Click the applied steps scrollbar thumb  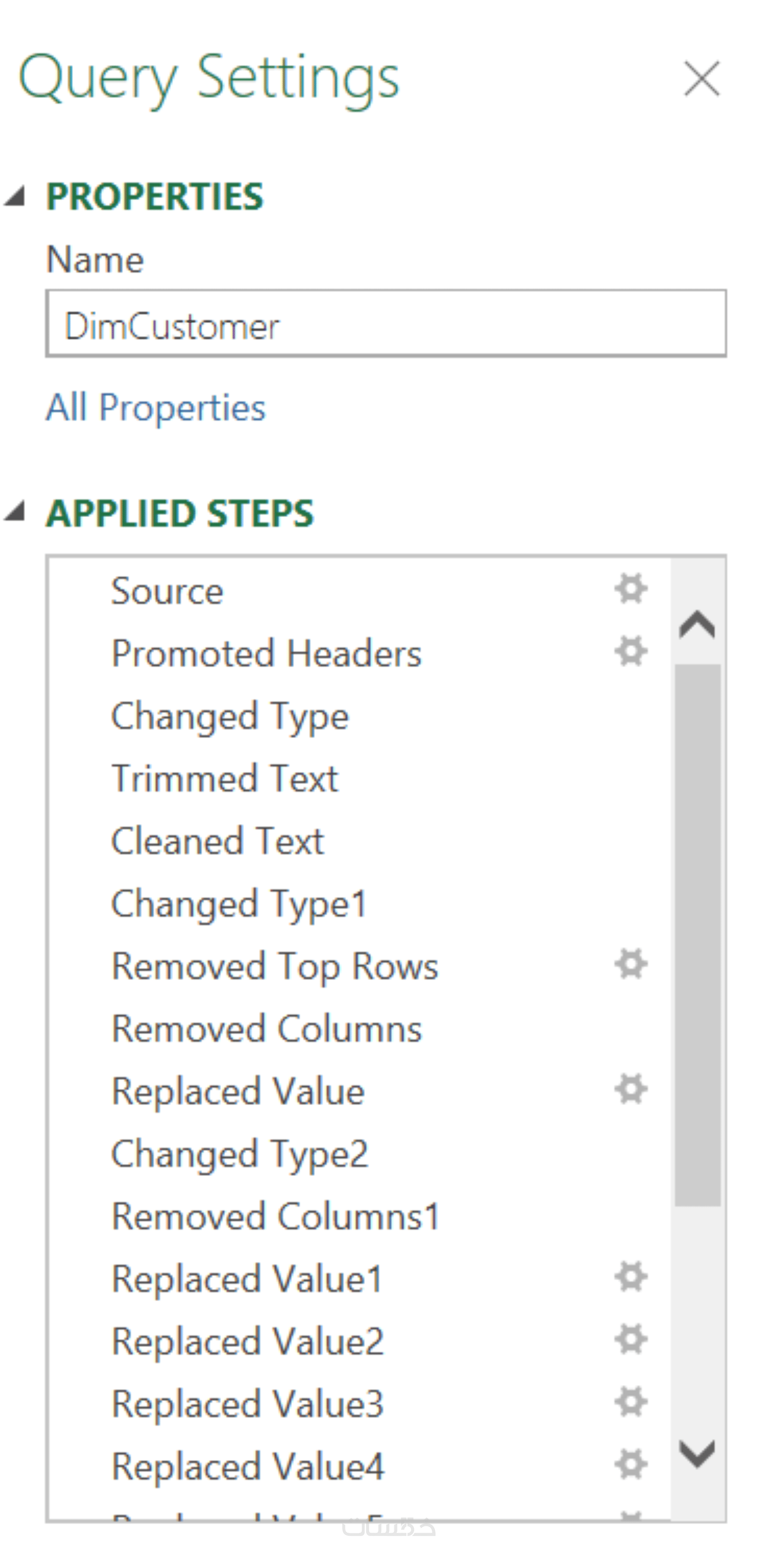tap(697, 934)
